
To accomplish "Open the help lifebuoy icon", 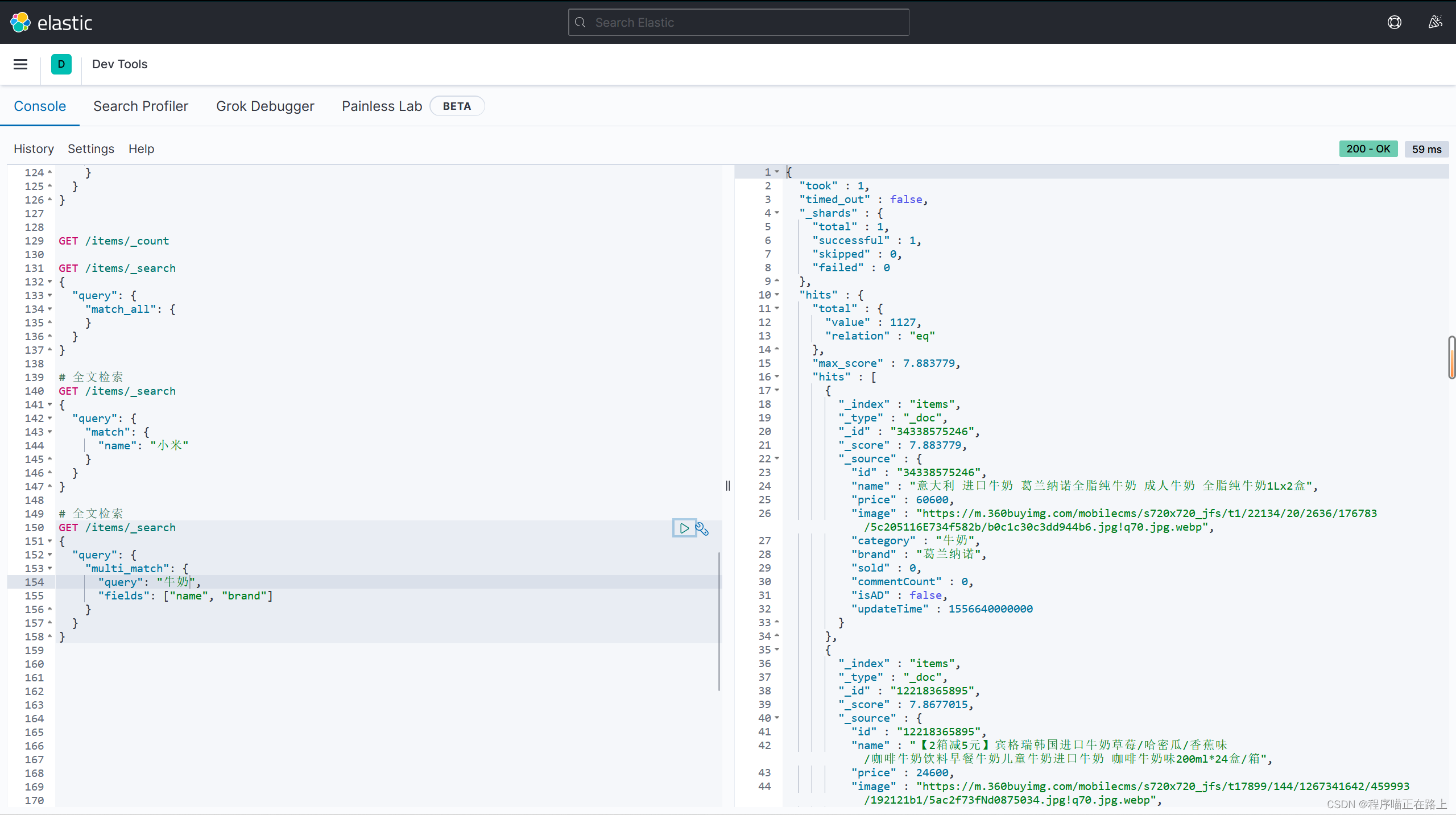I will (1394, 22).
